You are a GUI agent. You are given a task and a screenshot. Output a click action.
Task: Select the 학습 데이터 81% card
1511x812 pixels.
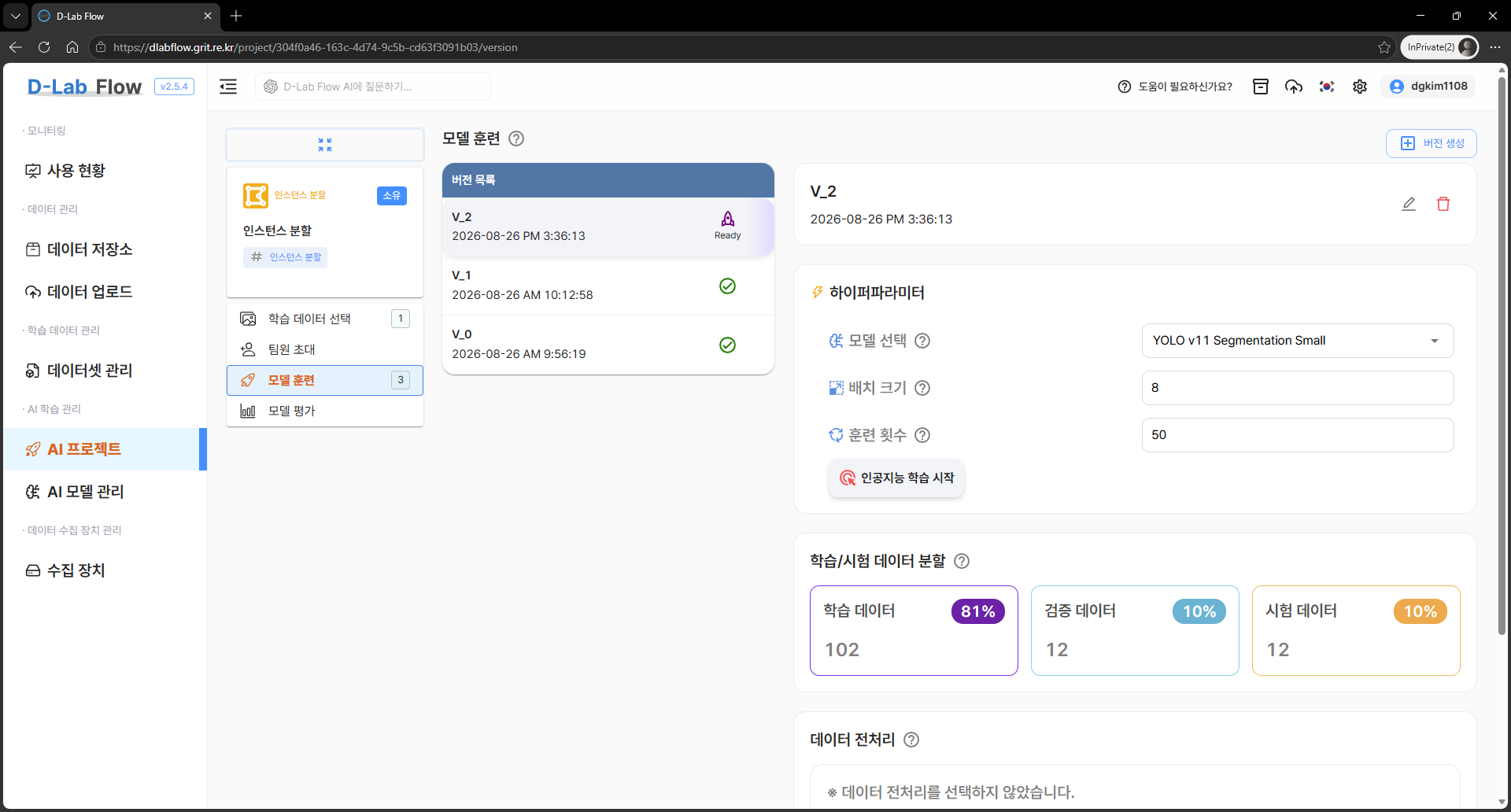[914, 630]
